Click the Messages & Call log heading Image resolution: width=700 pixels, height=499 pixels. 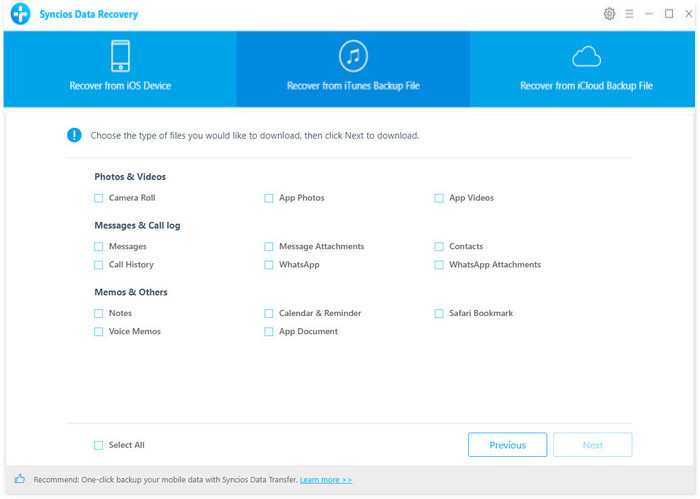[x=137, y=225]
